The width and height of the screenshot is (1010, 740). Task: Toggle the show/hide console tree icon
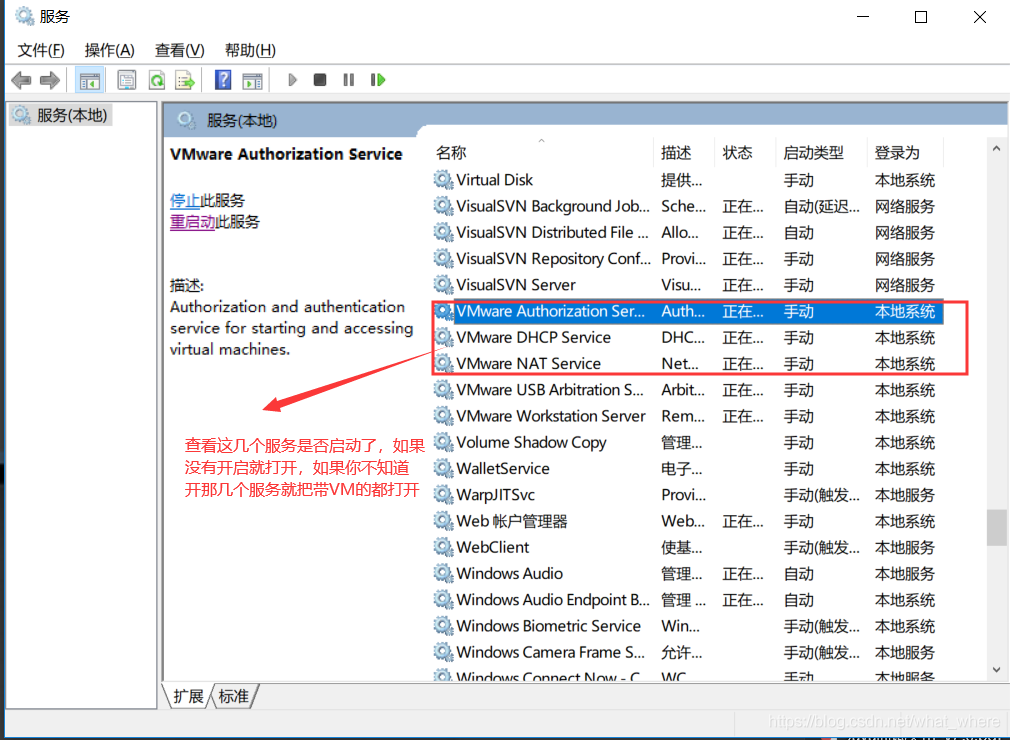(90, 81)
